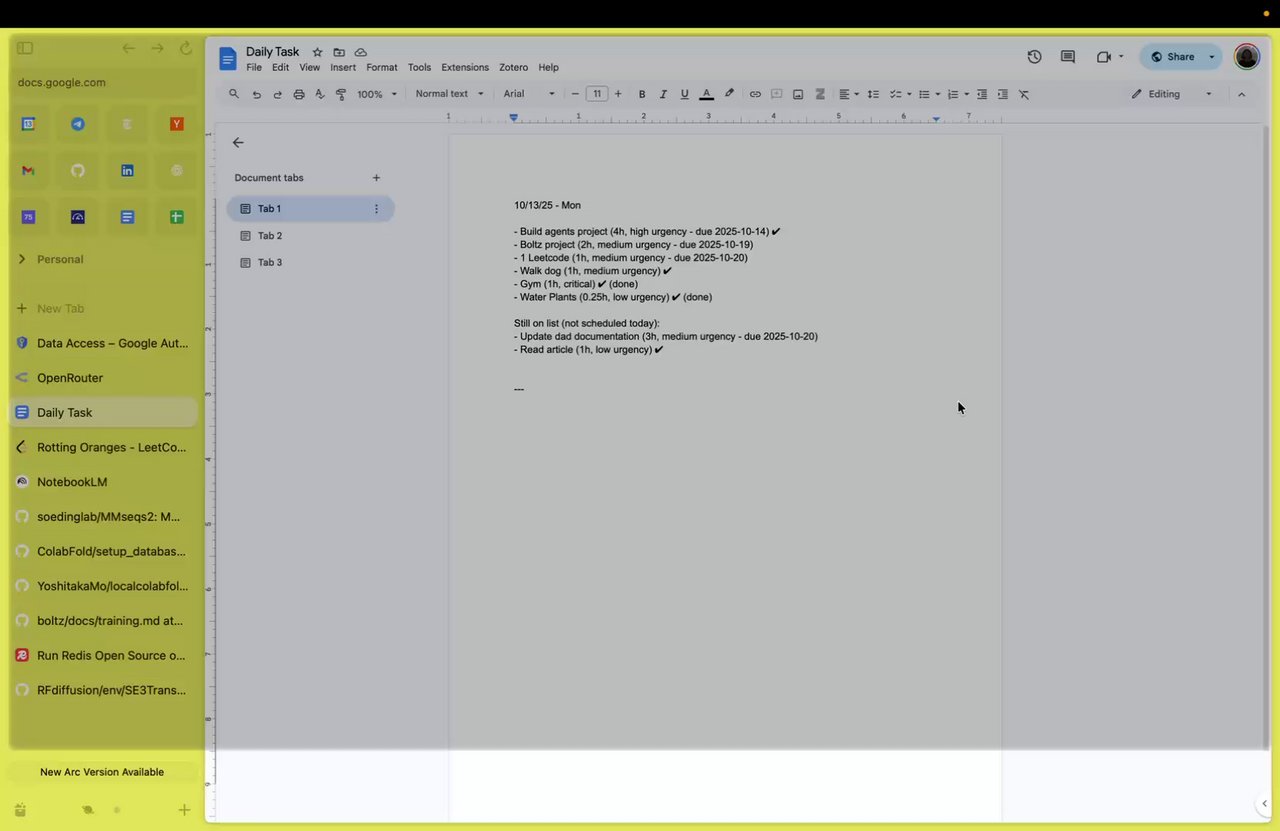1280x831 pixels.
Task: Close the document tabs panel back arrow
Action: [238, 143]
